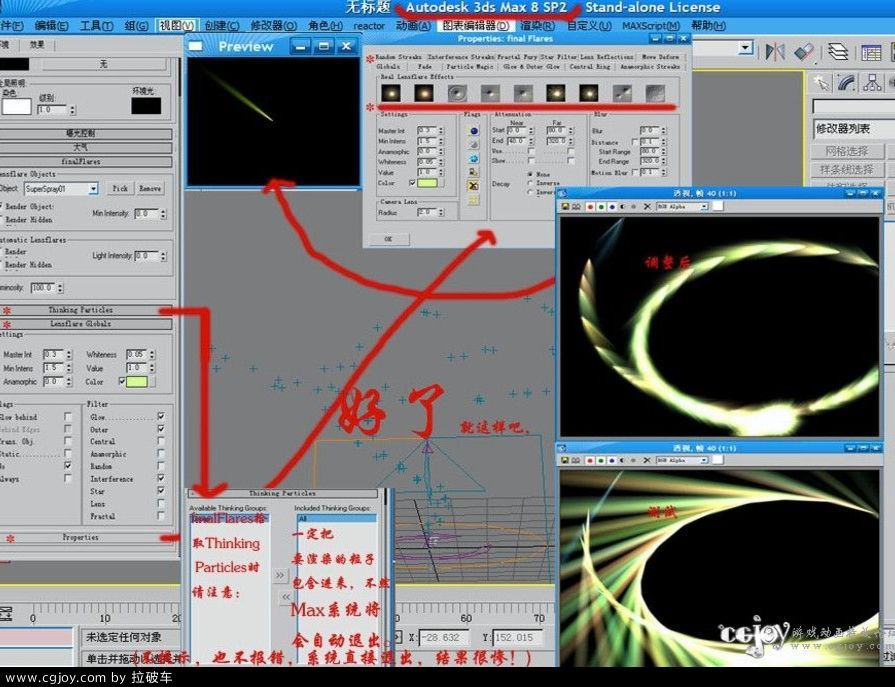This screenshot has width=895, height=687.
Task: Toggle alpha channel icon in upper render window
Action: (x=622, y=207)
